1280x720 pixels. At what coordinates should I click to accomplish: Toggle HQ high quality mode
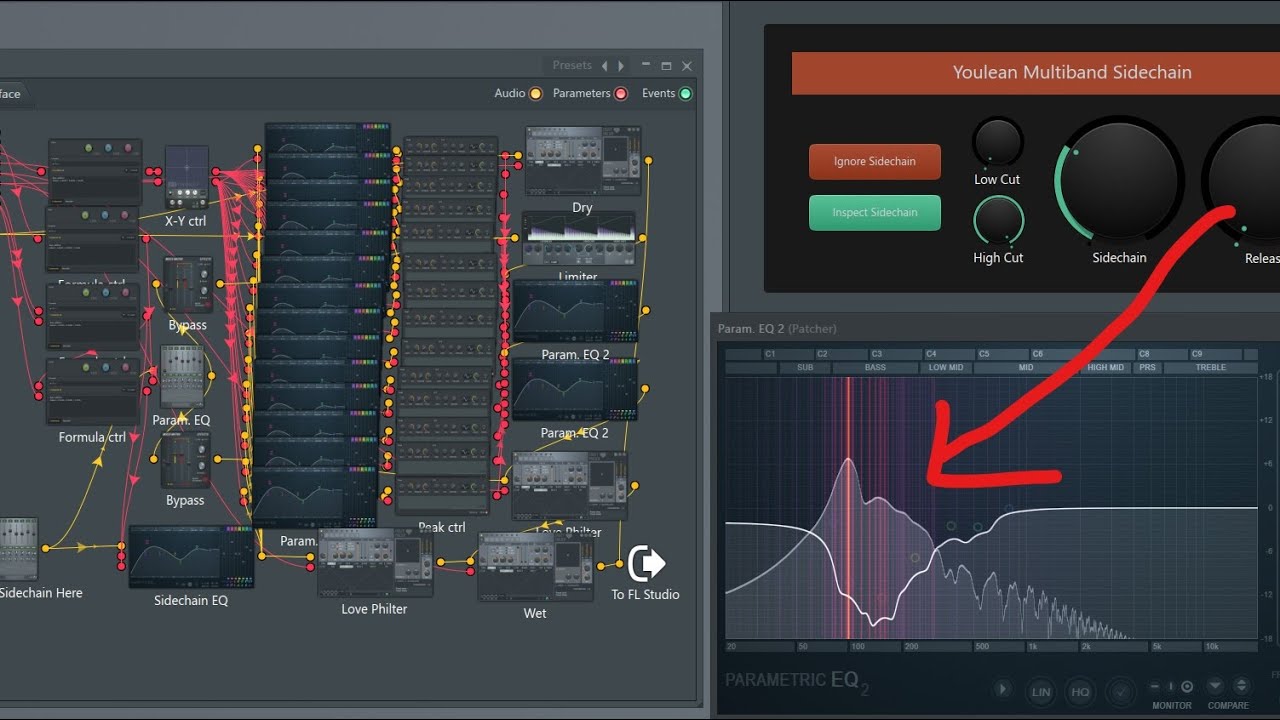pos(1080,690)
